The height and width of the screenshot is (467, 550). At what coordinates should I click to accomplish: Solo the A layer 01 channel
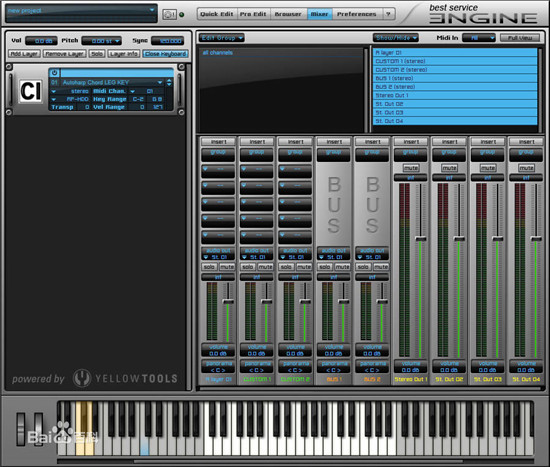point(209,267)
